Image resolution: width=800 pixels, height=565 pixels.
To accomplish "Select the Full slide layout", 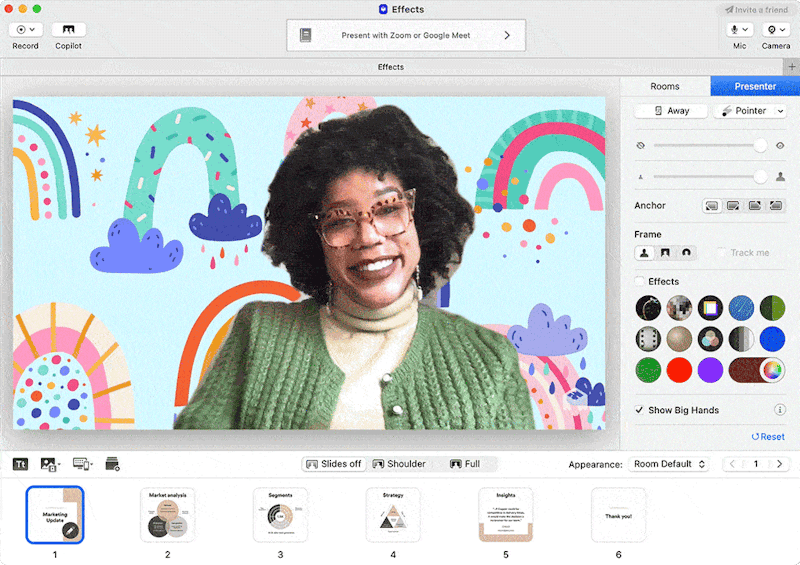I will 465,464.
